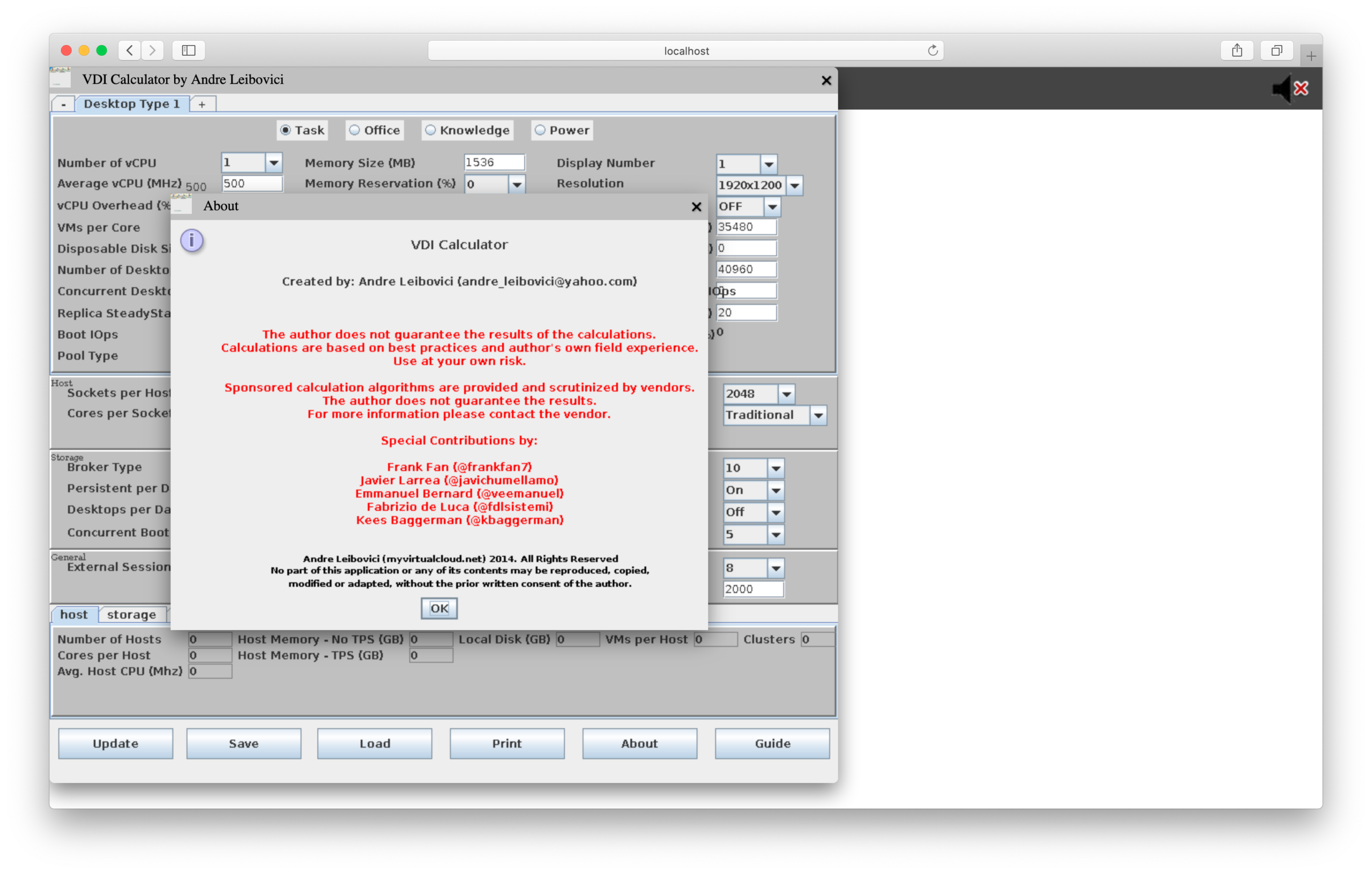Click the name "Fabrizio de Luca (@fdlsistemi)"

click(x=459, y=507)
